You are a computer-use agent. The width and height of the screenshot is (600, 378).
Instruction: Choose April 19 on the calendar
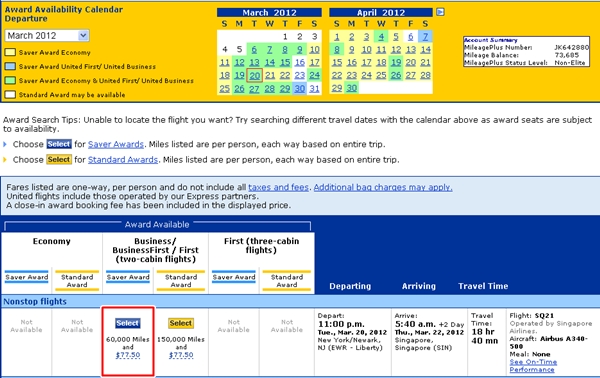click(396, 62)
